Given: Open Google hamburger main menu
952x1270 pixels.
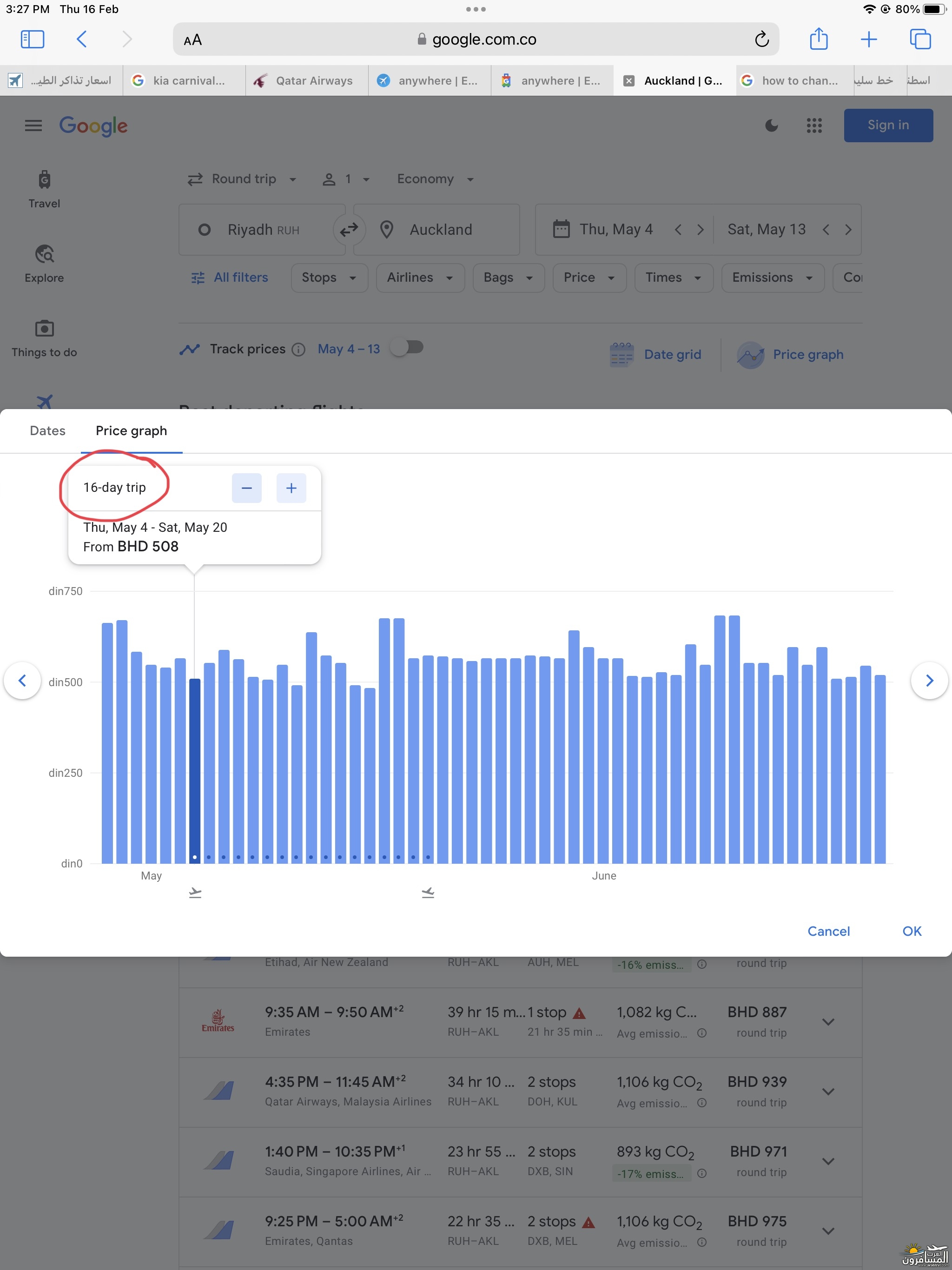Looking at the screenshot, I should pyautogui.click(x=33, y=125).
